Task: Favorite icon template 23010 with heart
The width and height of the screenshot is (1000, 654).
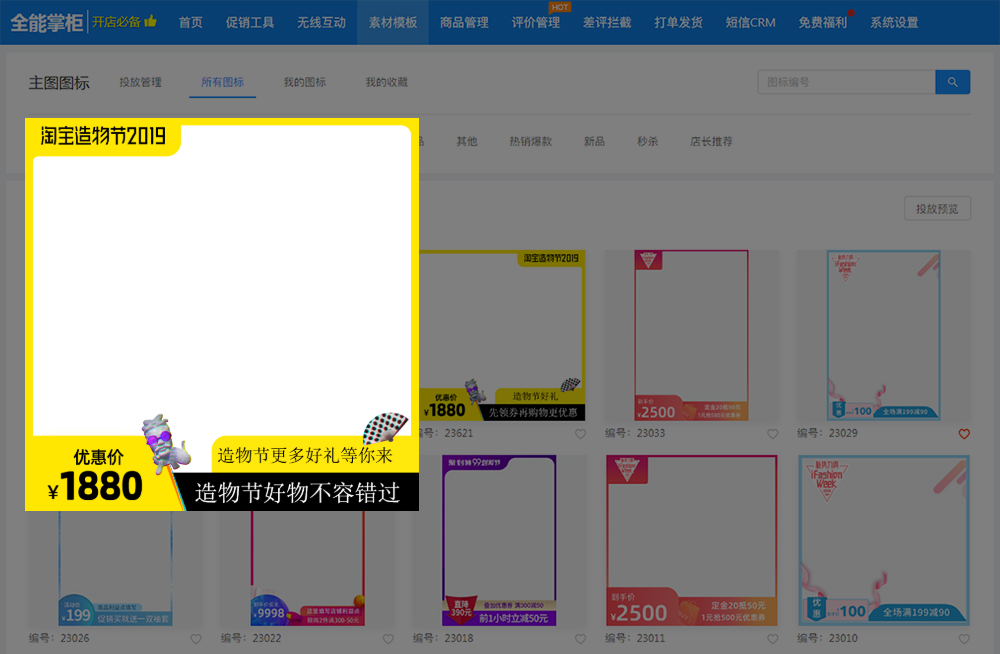Action: coord(964,639)
